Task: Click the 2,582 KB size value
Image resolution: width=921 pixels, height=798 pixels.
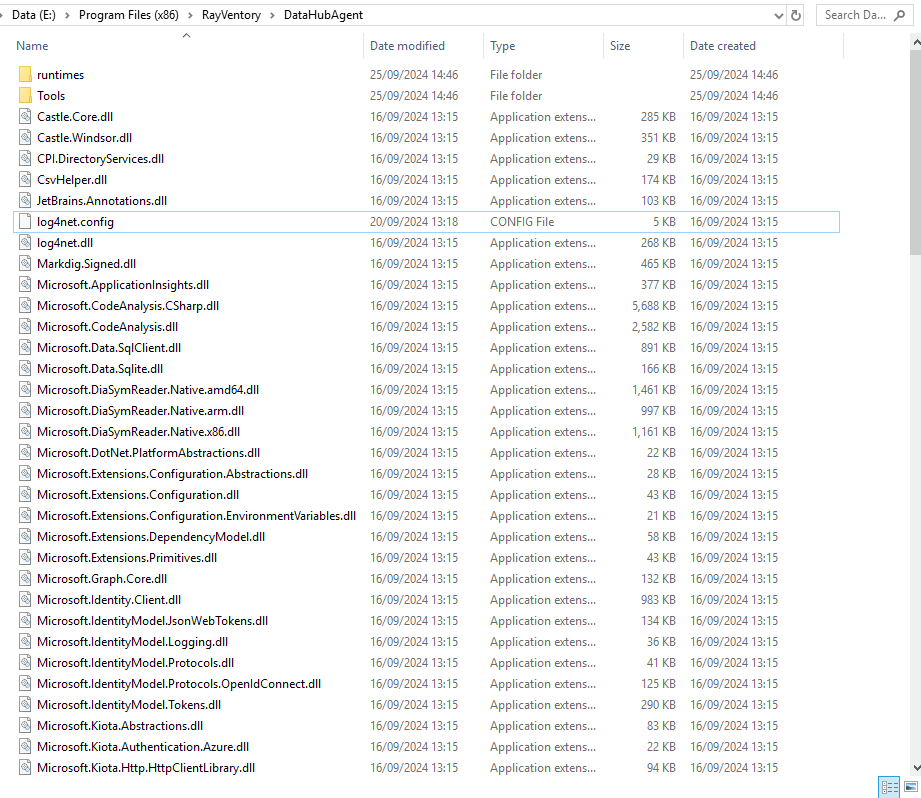Action: (653, 327)
